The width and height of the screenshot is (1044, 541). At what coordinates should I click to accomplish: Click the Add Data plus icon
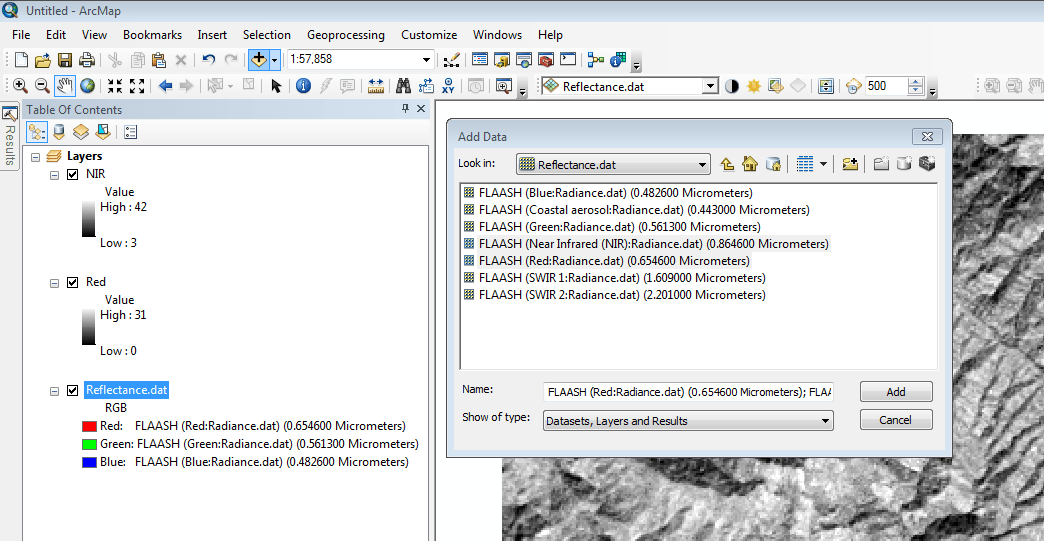(258, 60)
